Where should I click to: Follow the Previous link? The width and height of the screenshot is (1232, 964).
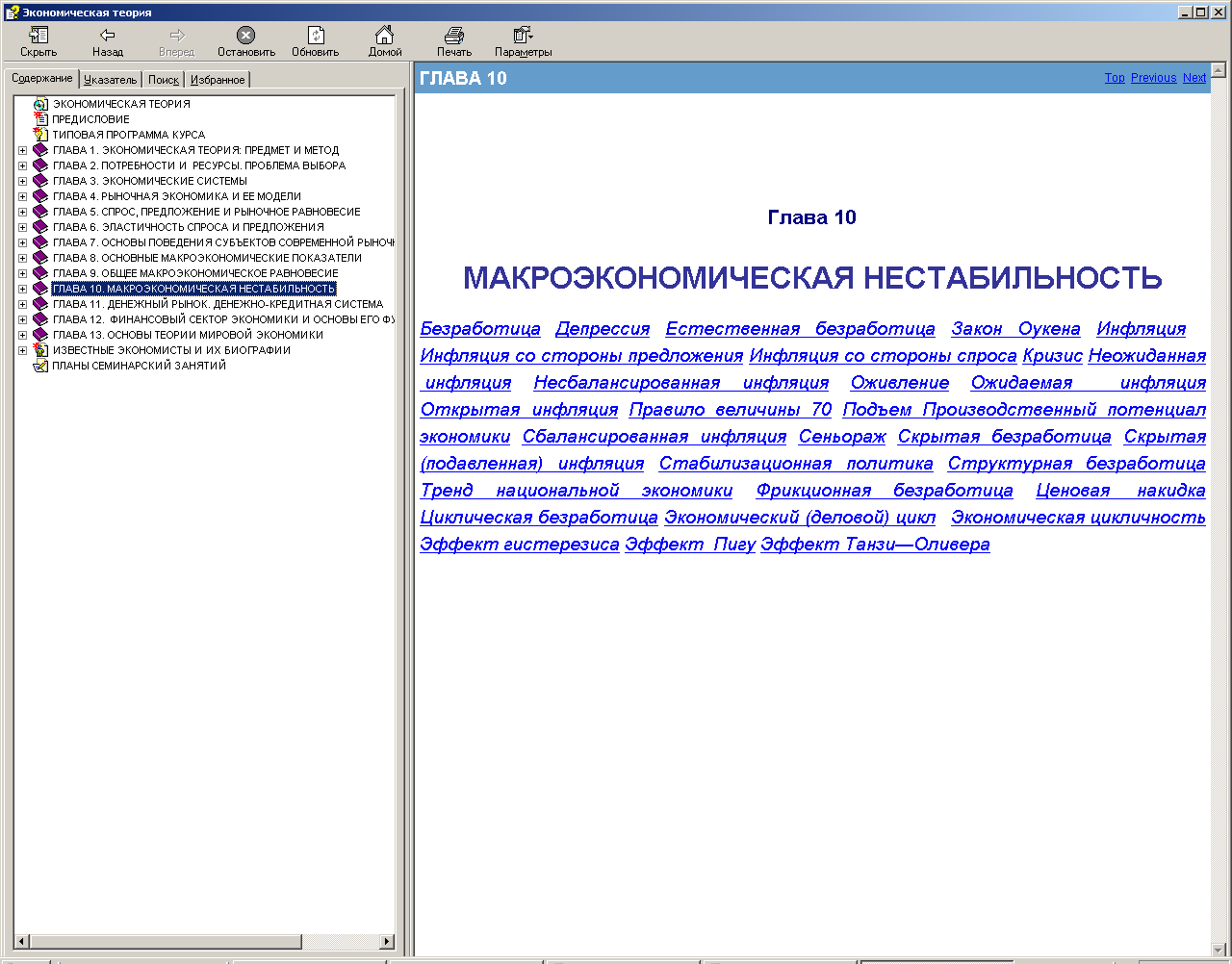1153,78
